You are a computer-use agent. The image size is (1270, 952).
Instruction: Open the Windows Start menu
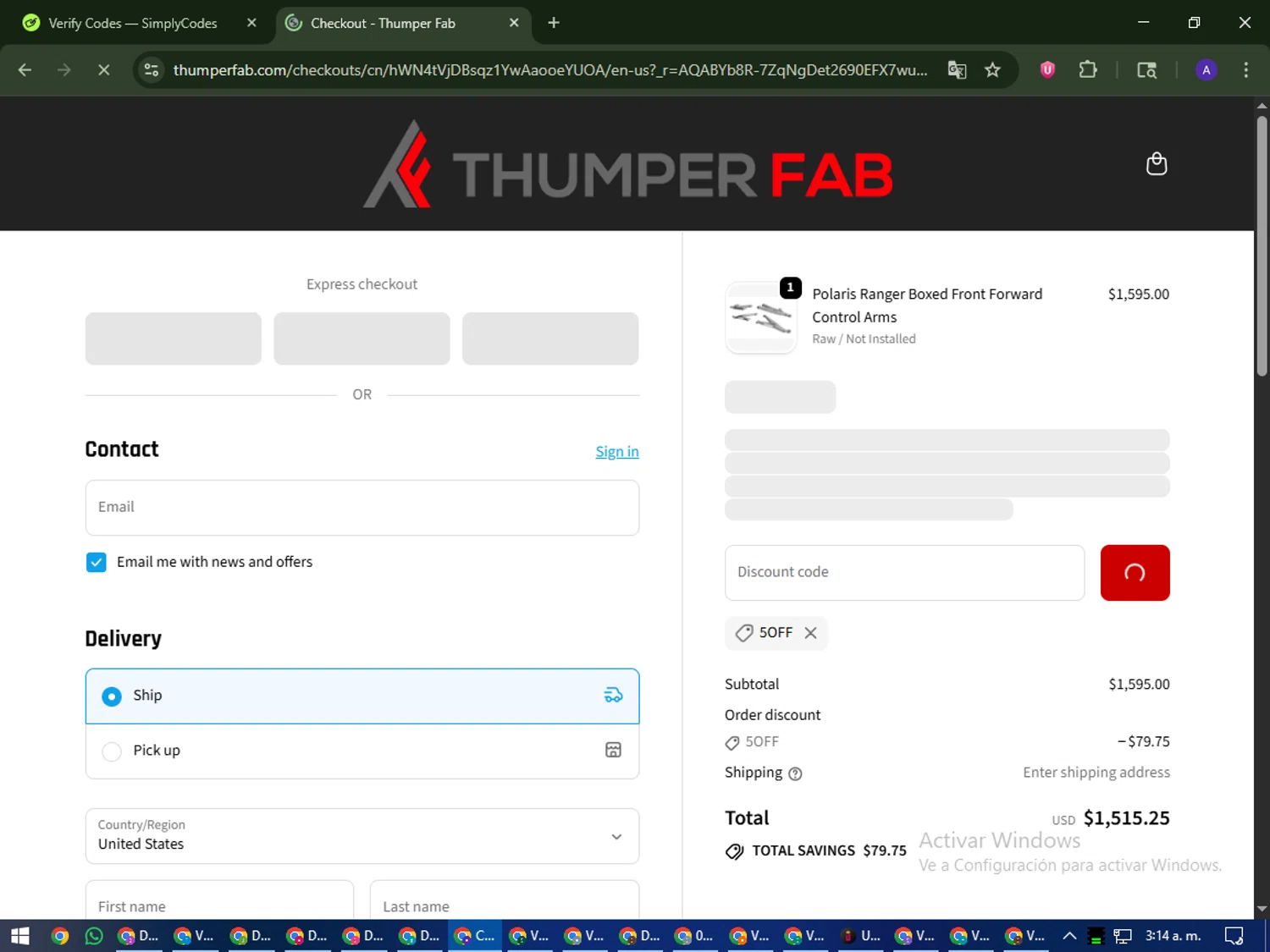[20, 936]
